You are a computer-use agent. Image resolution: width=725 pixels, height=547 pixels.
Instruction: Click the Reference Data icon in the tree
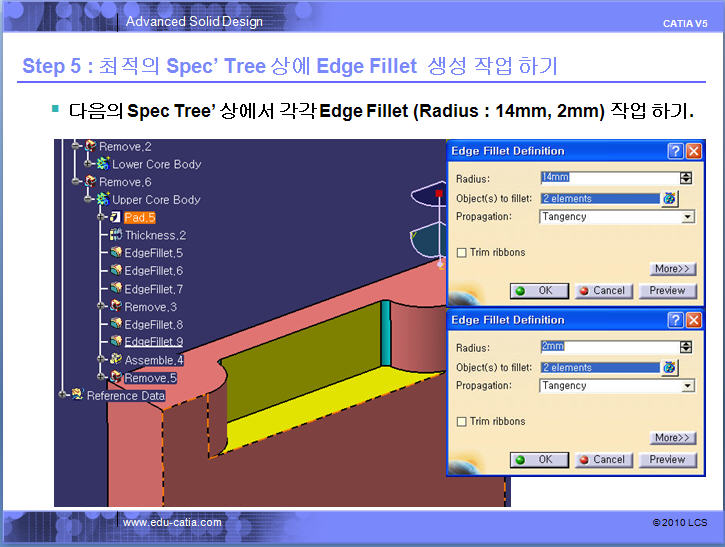tap(77, 394)
